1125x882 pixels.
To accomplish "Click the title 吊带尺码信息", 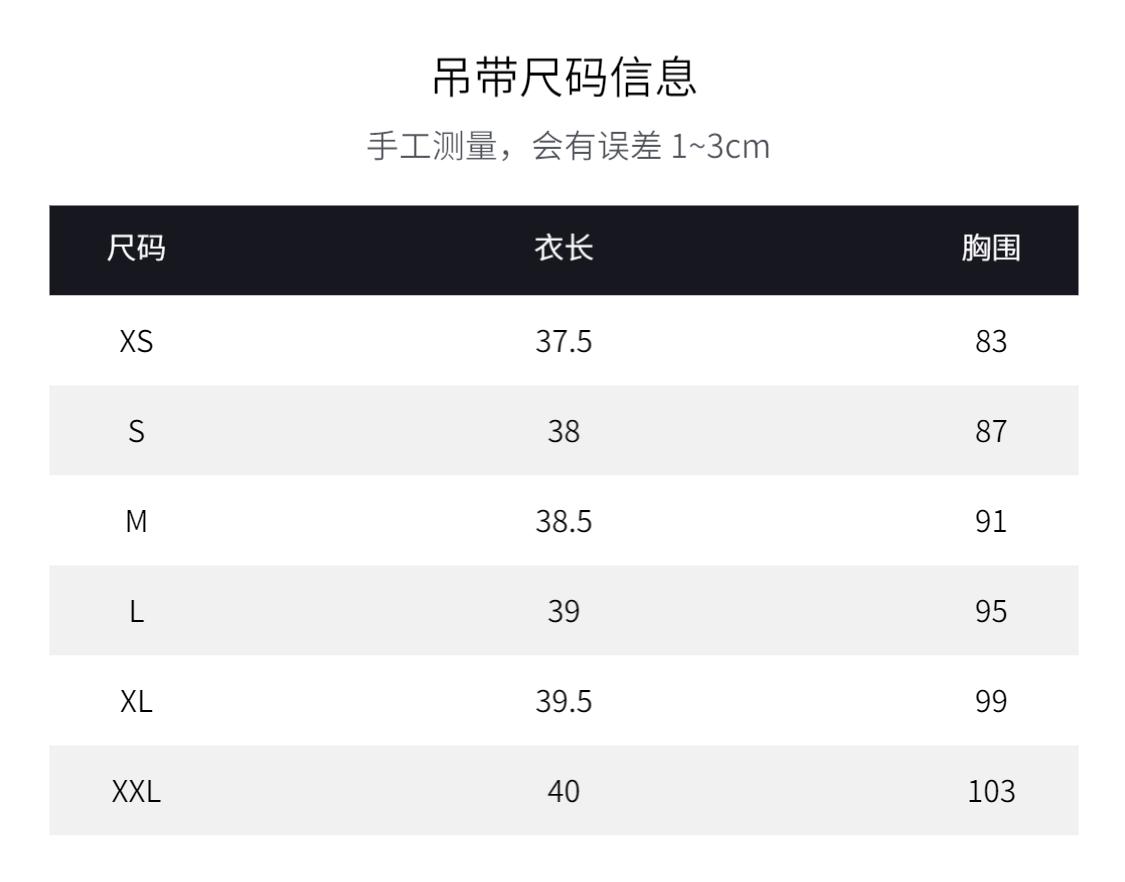I will point(563,77).
